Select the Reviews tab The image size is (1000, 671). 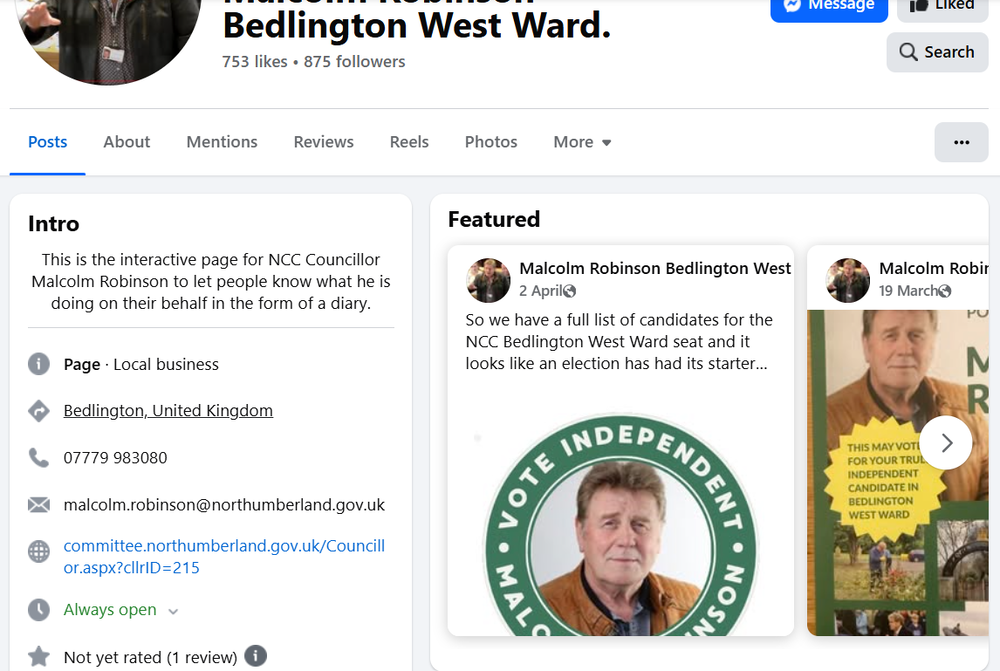pyautogui.click(x=323, y=142)
